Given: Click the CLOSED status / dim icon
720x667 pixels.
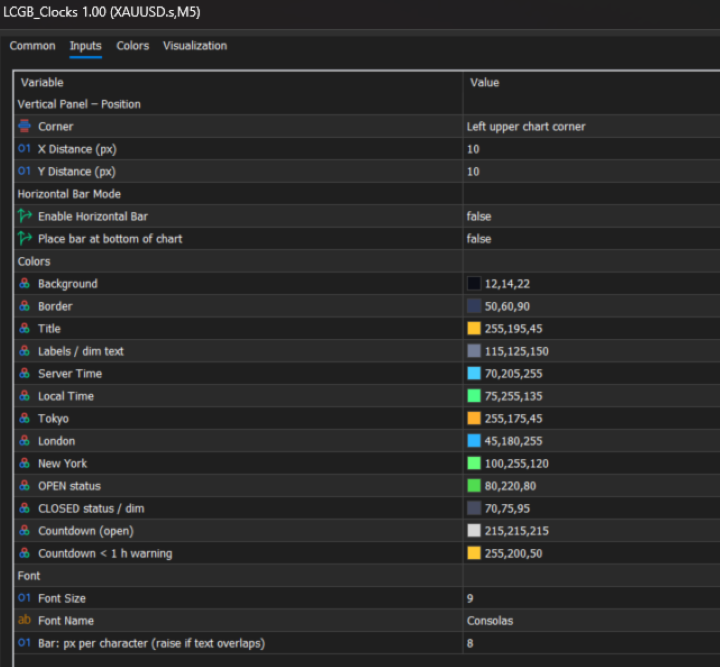Looking at the screenshot, I should (x=24, y=508).
